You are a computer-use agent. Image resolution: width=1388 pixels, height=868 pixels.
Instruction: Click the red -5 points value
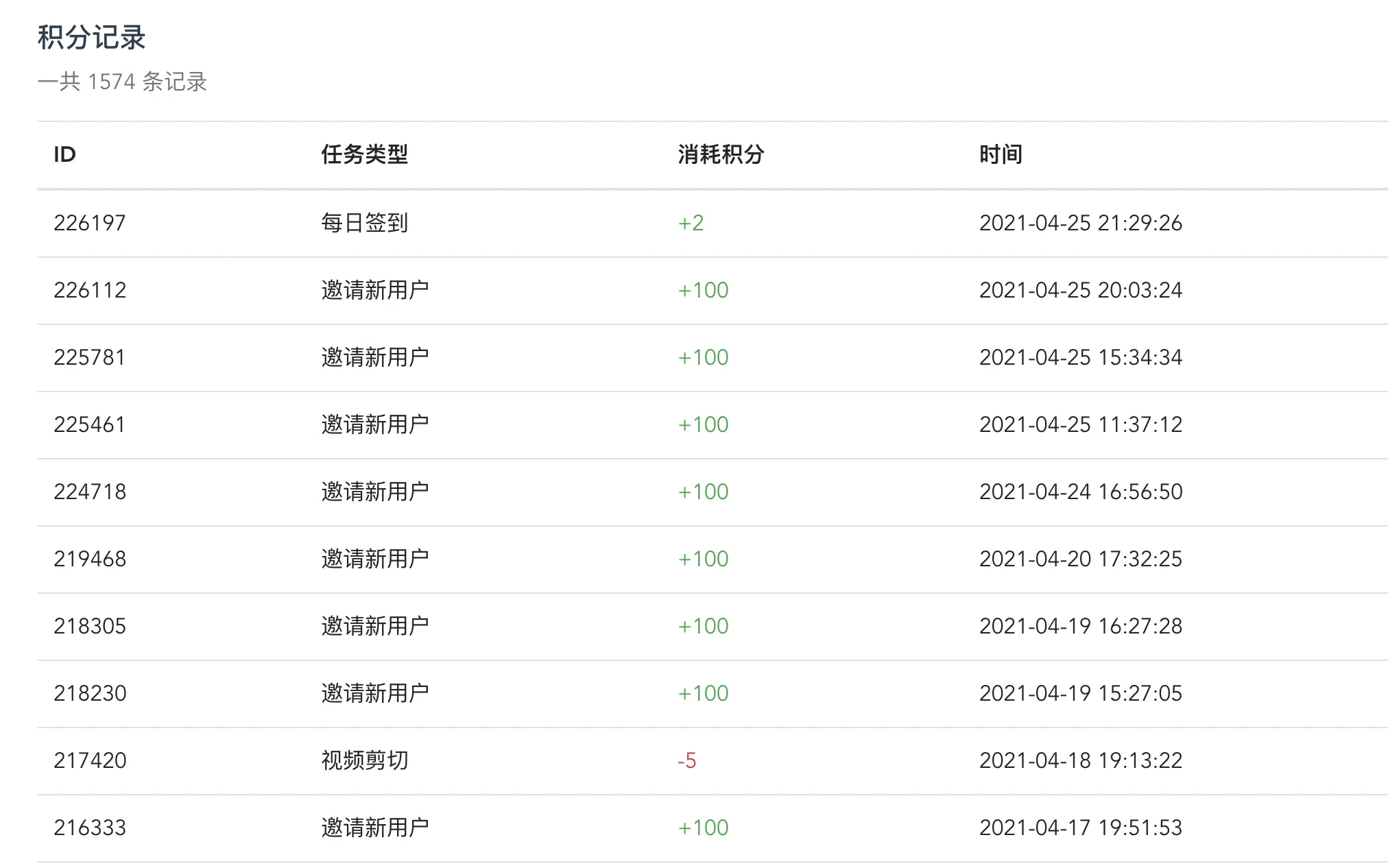pyautogui.click(x=686, y=760)
